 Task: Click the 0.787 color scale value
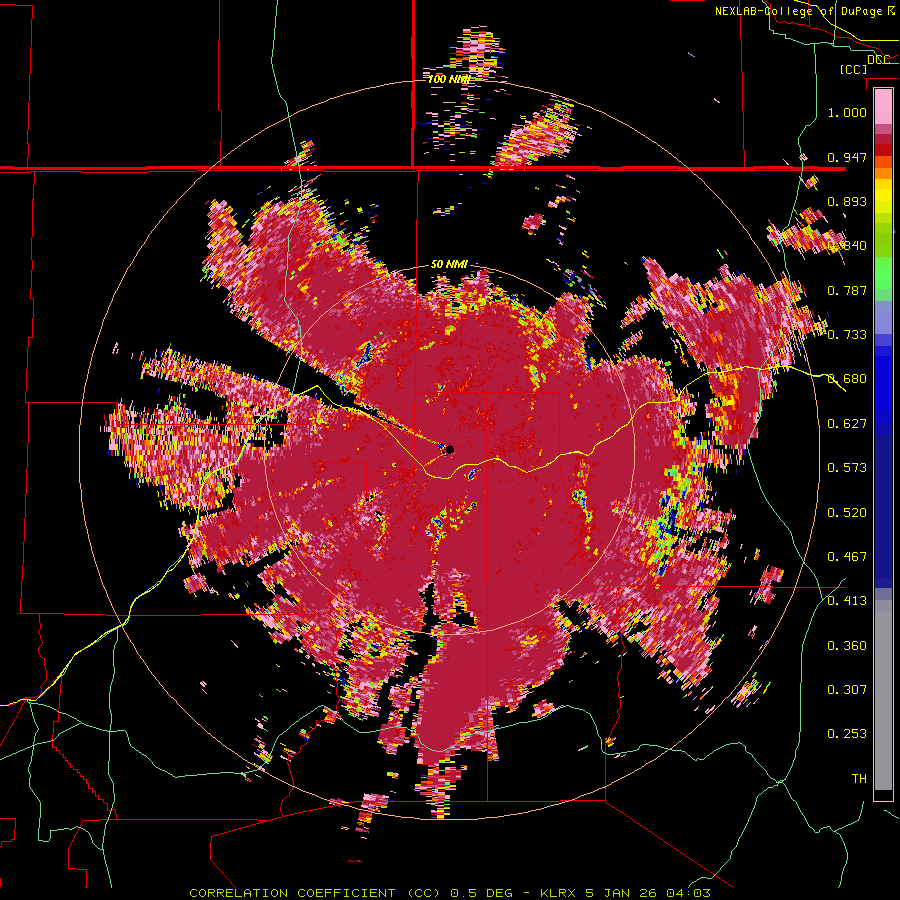pos(847,290)
